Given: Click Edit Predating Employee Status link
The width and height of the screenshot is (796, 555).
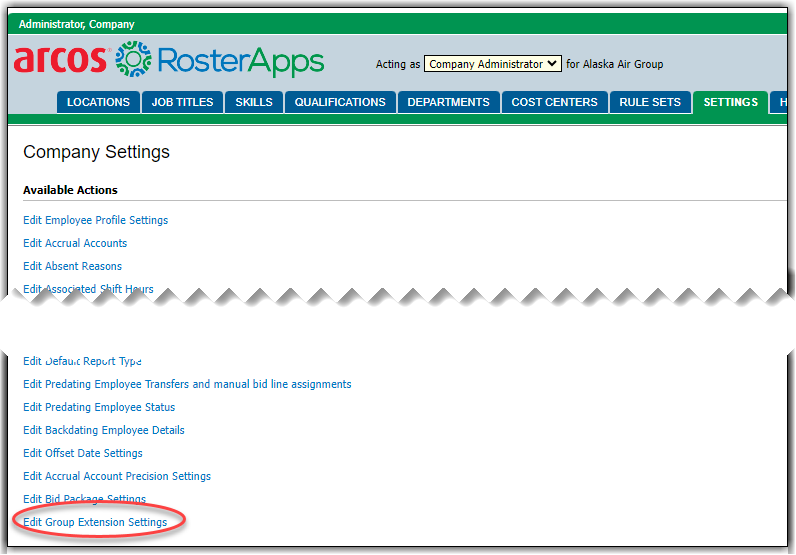Looking at the screenshot, I should pos(99,407).
